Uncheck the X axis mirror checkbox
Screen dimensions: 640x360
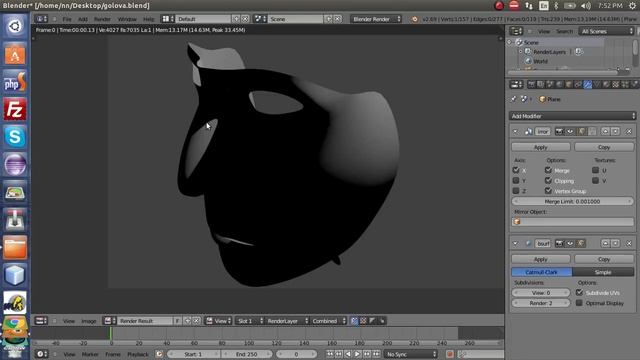pyautogui.click(x=516, y=170)
